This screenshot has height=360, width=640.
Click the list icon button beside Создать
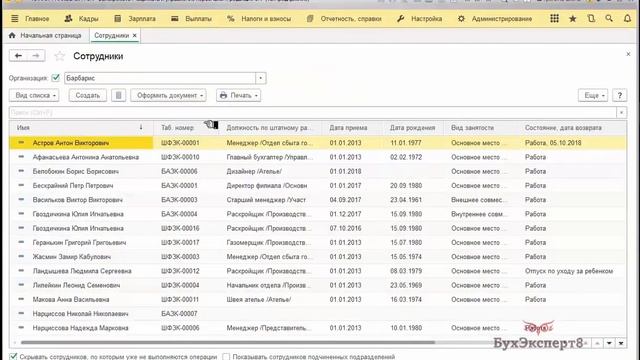click(118, 96)
